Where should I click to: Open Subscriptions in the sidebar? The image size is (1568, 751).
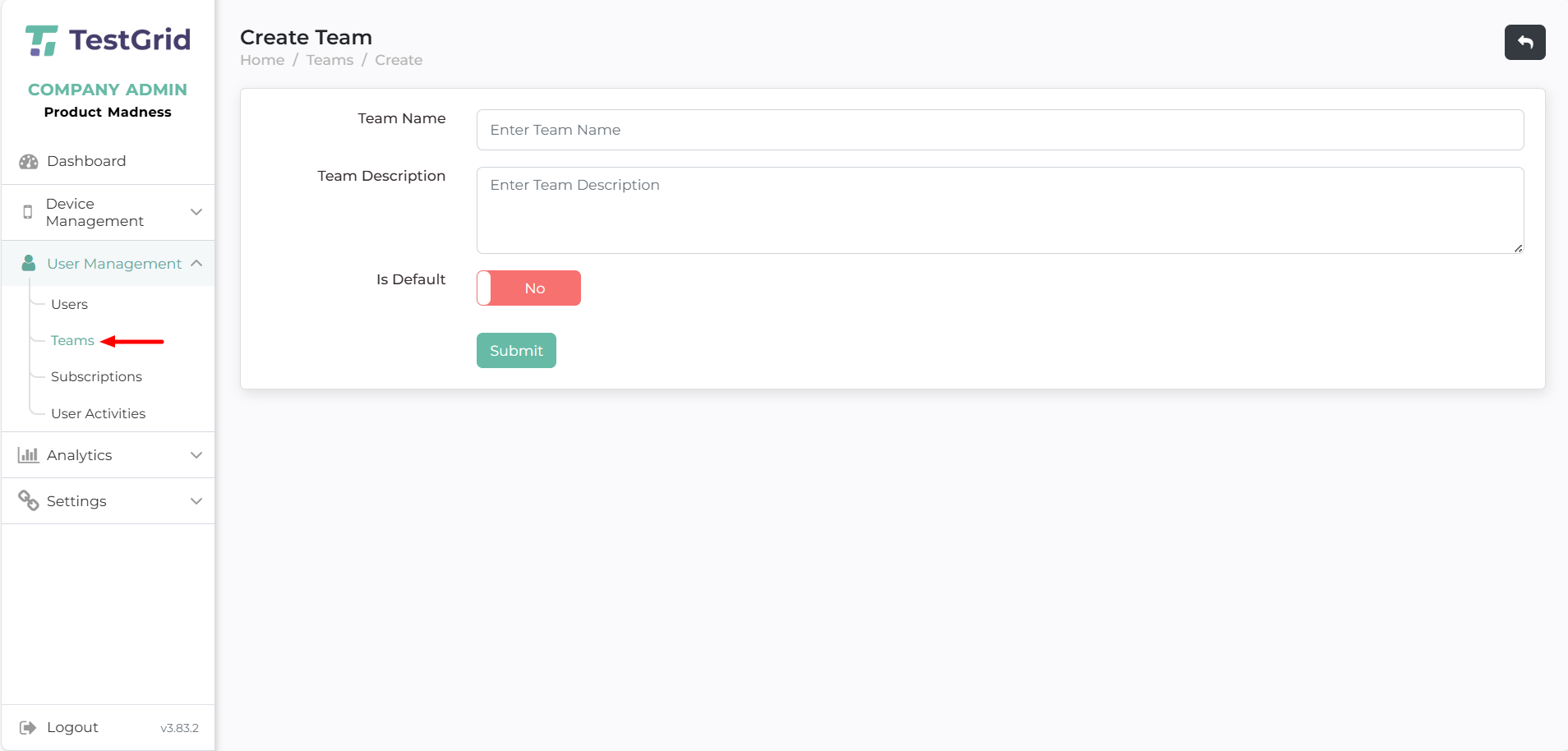pyautogui.click(x=96, y=377)
